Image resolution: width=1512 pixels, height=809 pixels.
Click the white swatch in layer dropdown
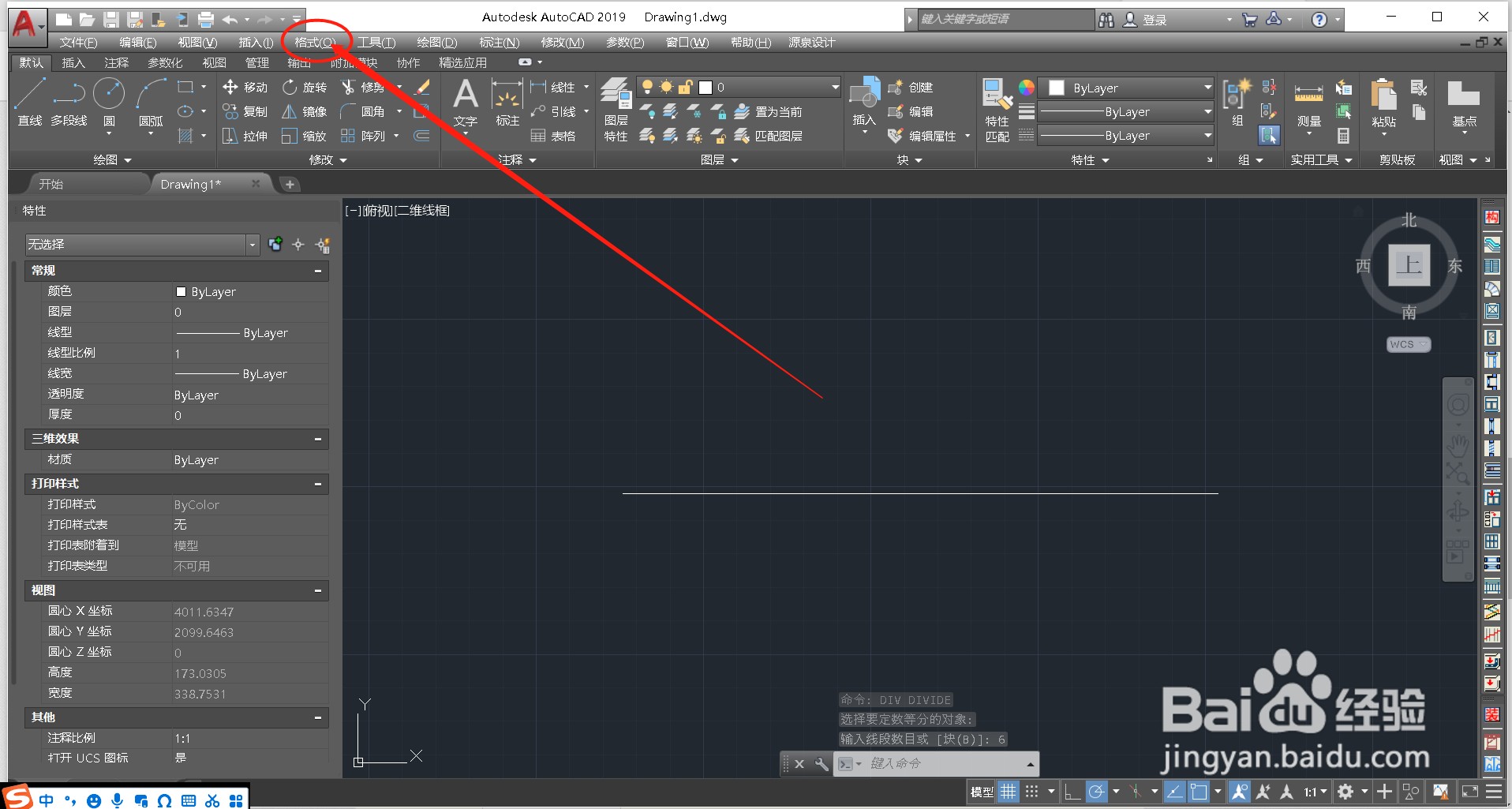pos(705,88)
